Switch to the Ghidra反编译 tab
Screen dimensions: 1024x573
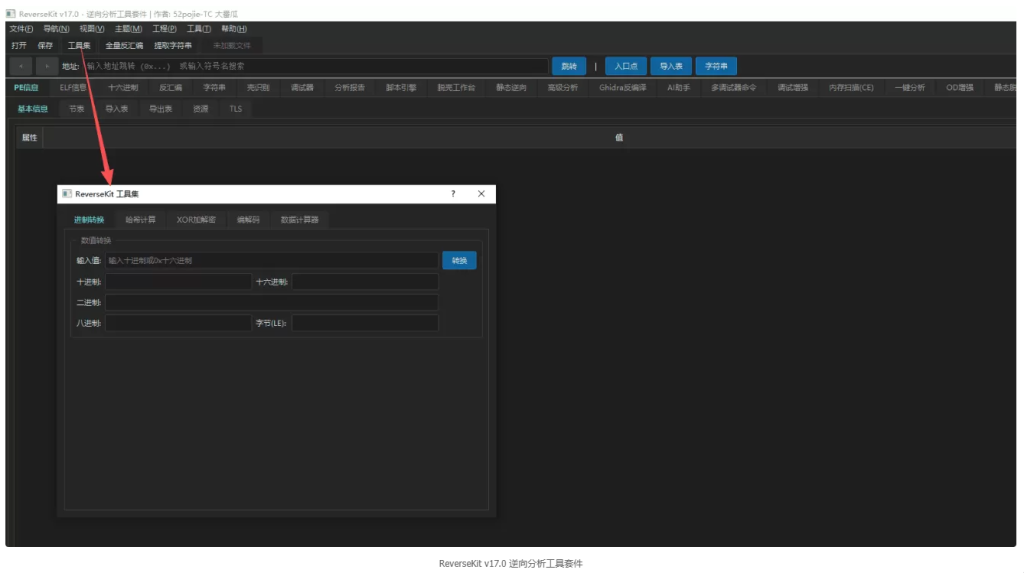click(622, 88)
